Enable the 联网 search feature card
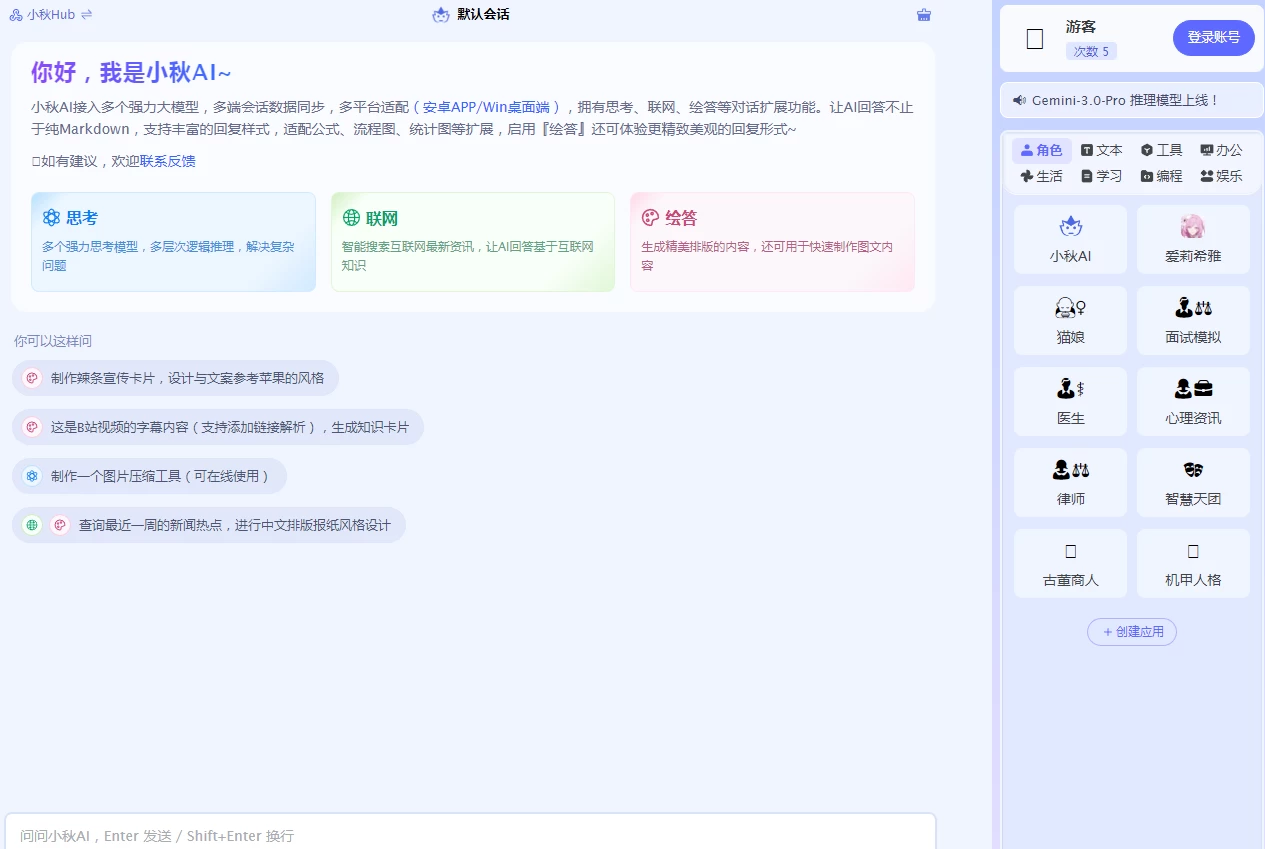 (472, 242)
